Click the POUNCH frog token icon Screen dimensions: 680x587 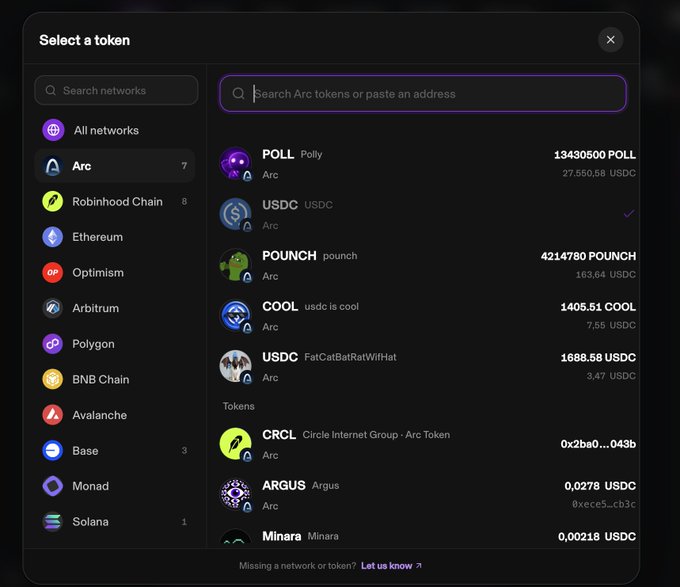click(235, 265)
